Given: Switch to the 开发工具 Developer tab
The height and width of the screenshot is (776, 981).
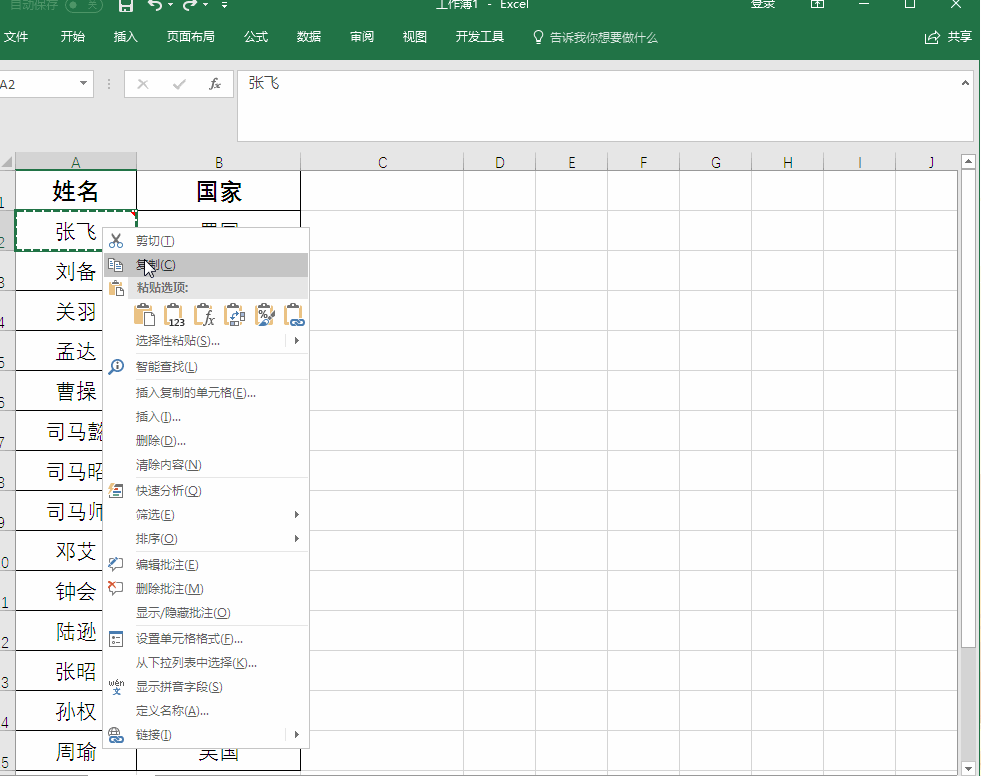Looking at the screenshot, I should click(x=480, y=37).
